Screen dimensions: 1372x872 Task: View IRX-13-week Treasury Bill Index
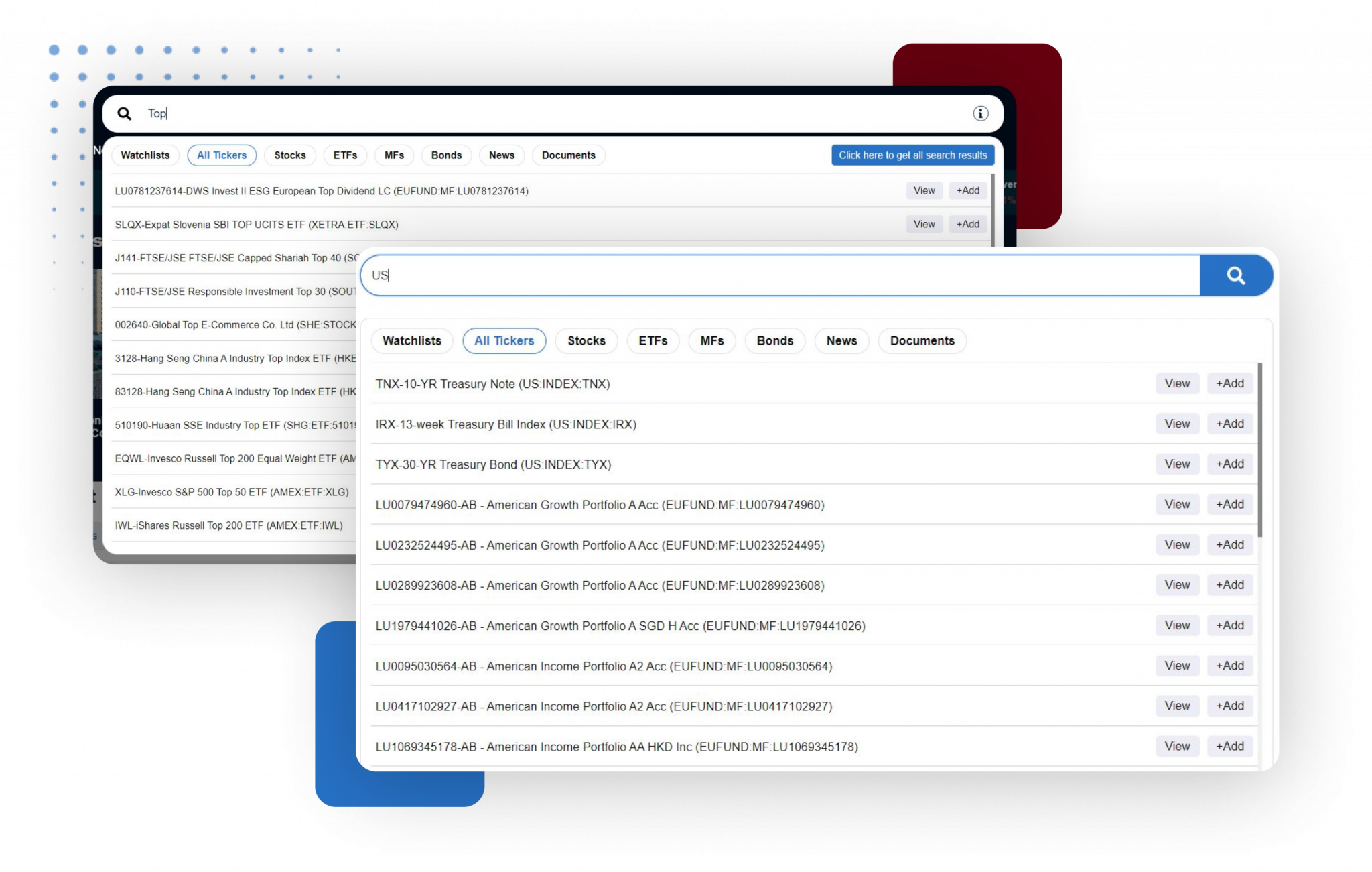(x=1177, y=424)
